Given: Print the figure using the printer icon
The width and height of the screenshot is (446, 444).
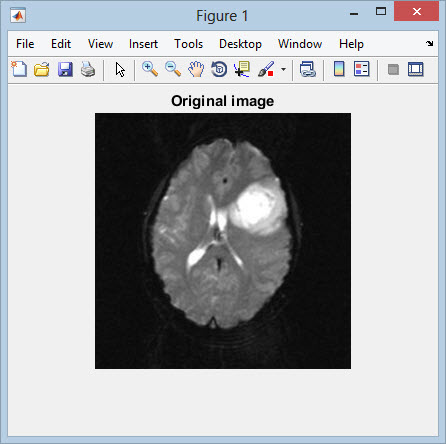Looking at the screenshot, I should coord(88,69).
